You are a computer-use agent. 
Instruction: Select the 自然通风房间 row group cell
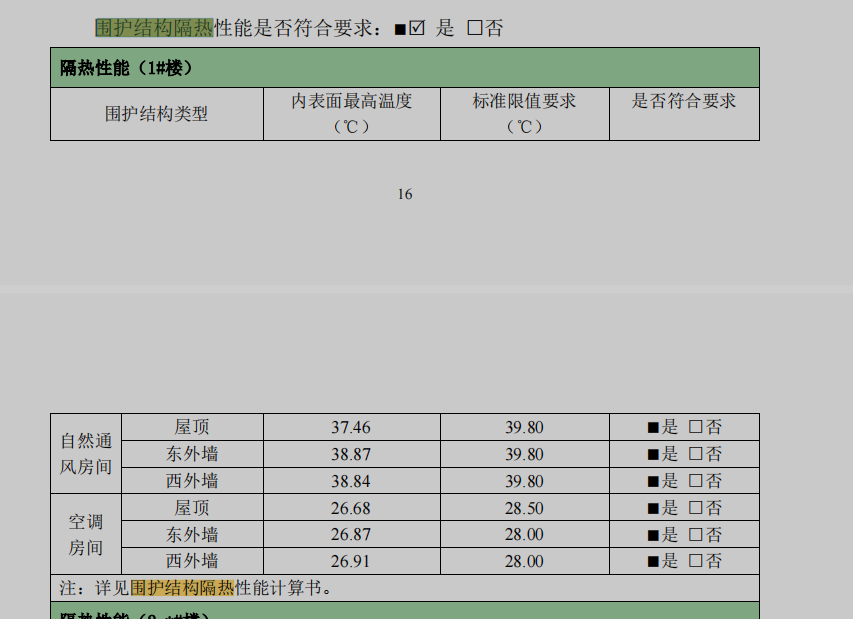coord(86,454)
